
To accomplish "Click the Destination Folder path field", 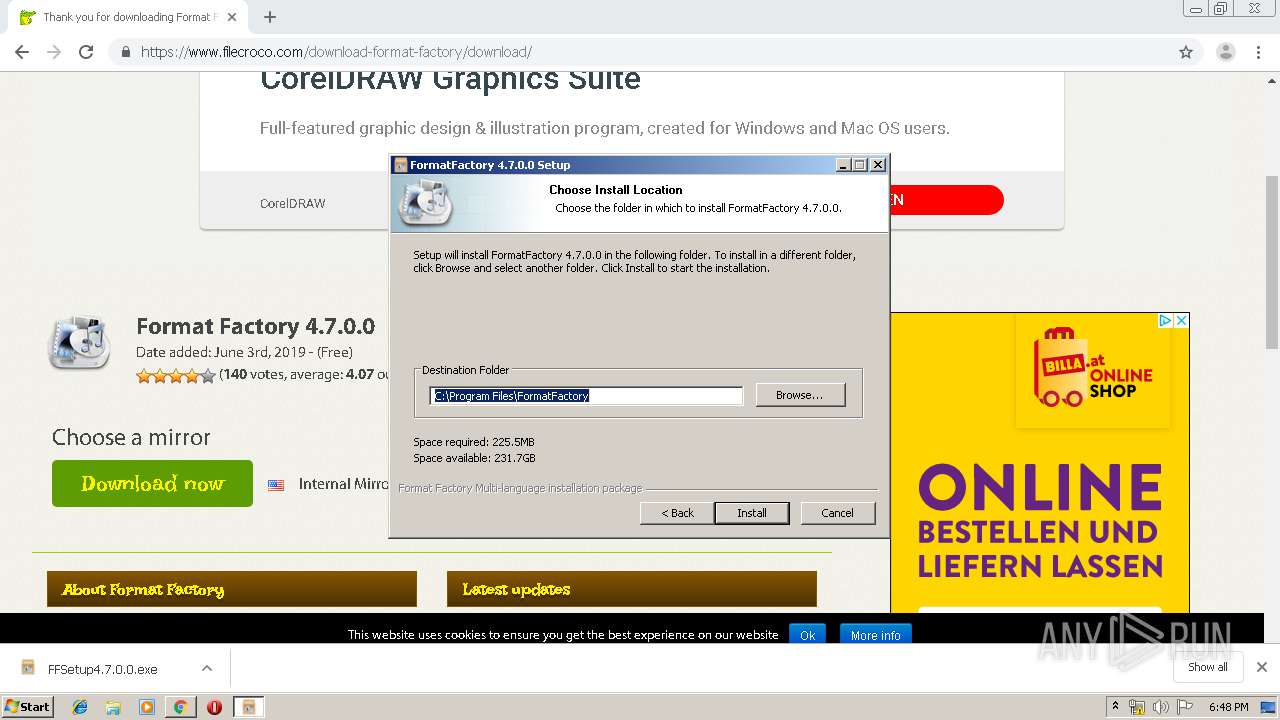I will tap(587, 396).
